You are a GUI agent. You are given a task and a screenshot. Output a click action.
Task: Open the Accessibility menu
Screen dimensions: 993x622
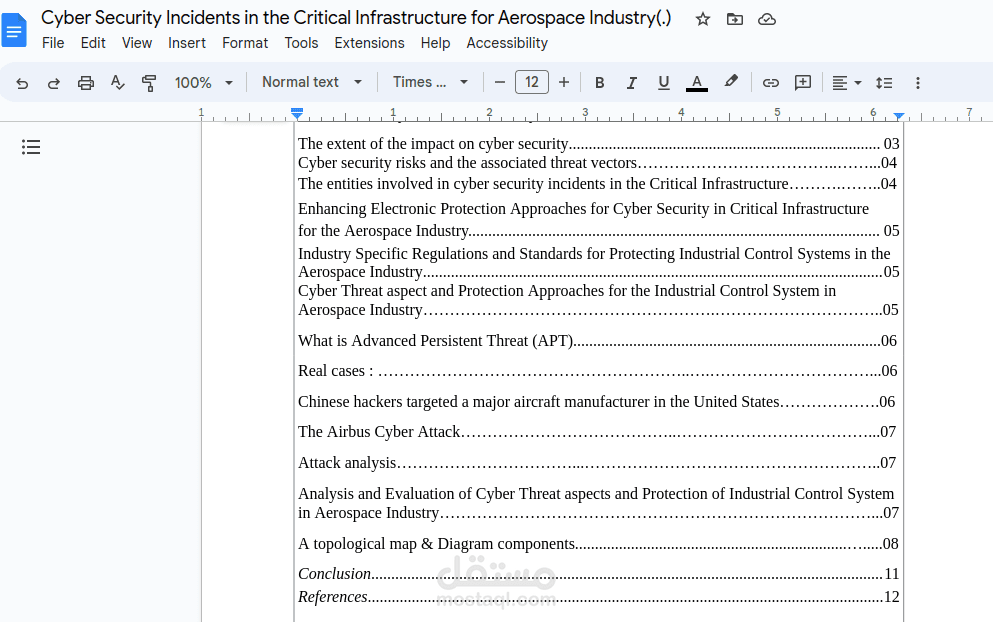click(507, 43)
